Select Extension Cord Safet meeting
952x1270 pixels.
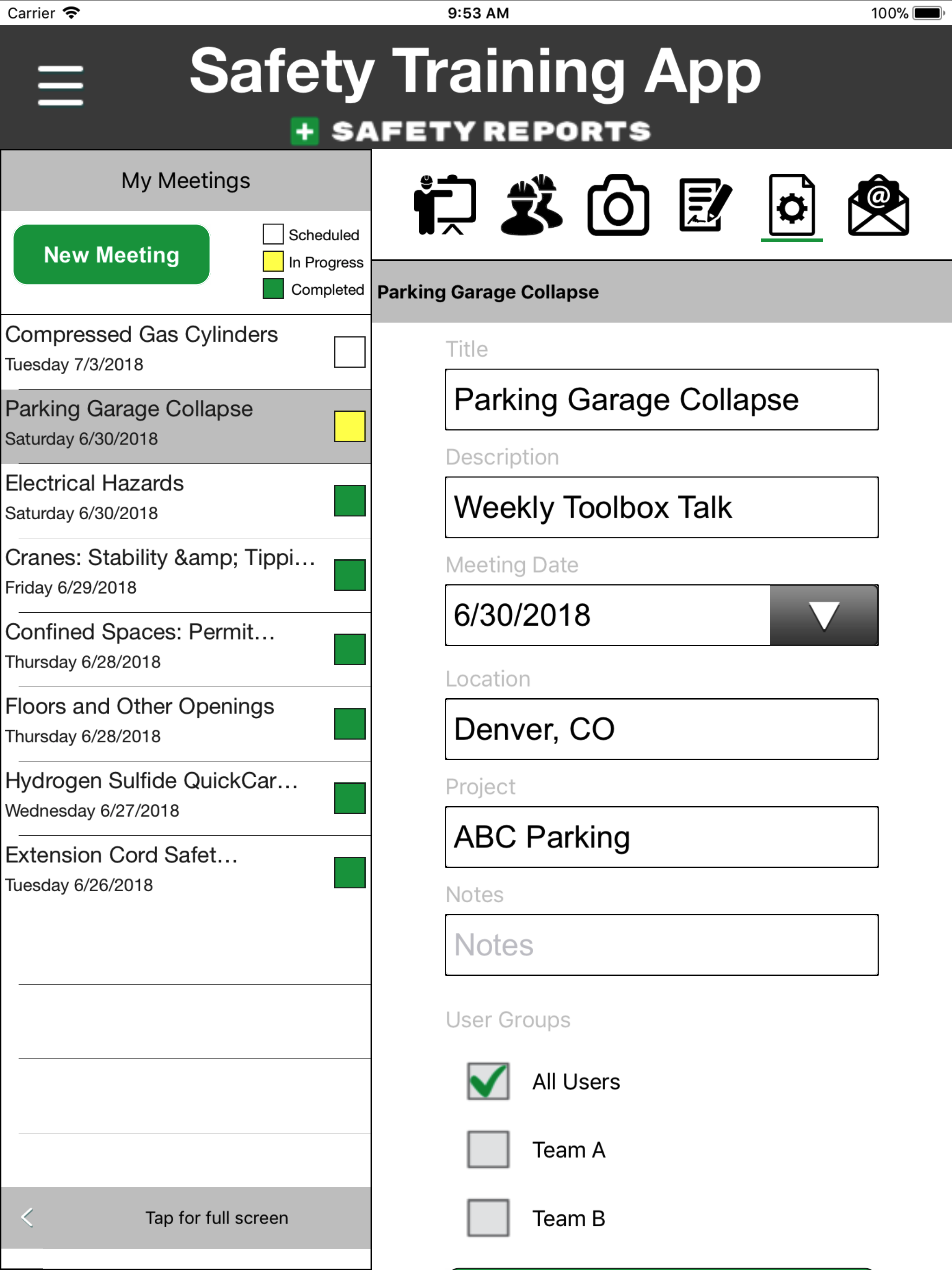coord(185,873)
